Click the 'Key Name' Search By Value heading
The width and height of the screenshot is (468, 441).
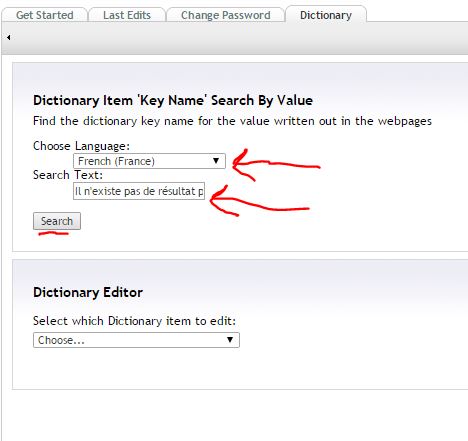point(173,100)
